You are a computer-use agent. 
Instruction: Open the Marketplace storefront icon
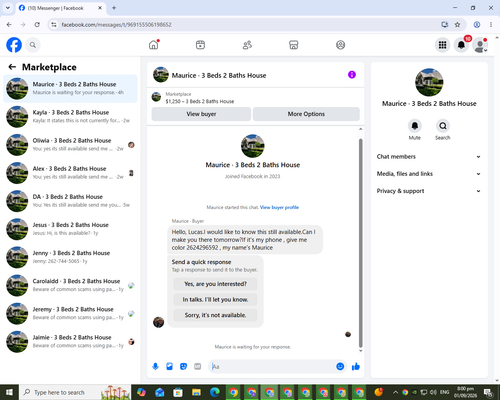click(294, 45)
